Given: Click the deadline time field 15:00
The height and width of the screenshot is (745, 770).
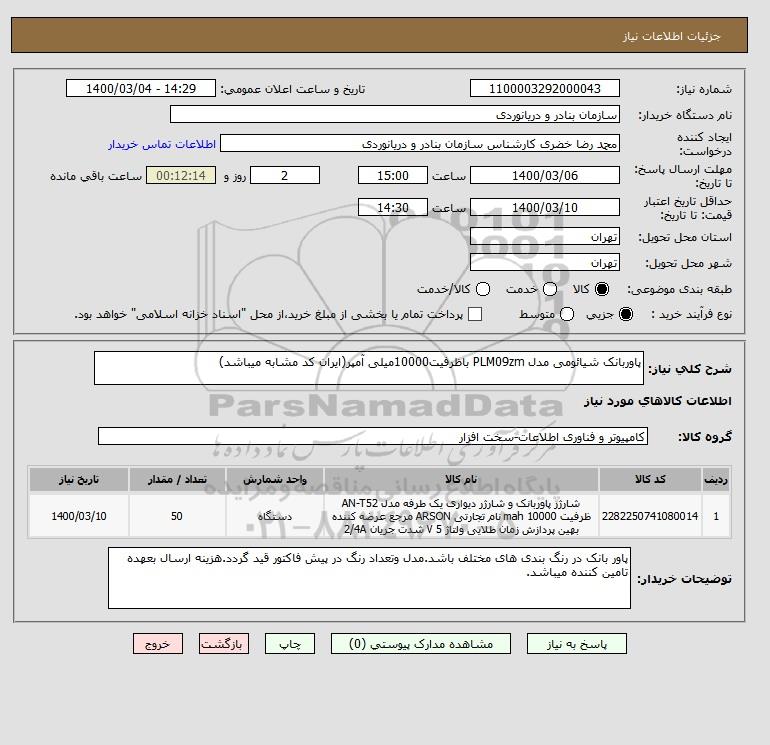Looking at the screenshot, I should pyautogui.click(x=393, y=175).
